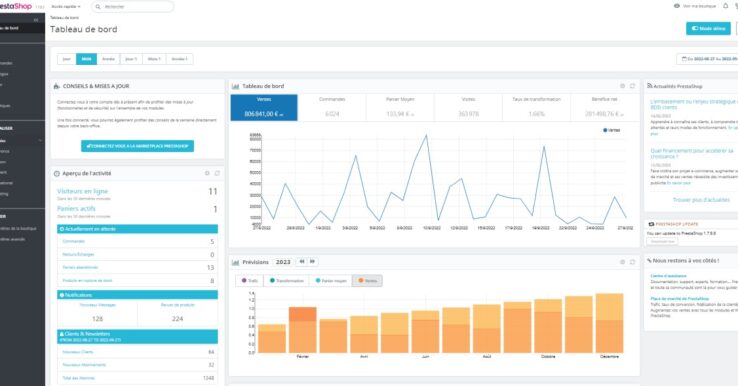Select the Année period tab
This screenshot has width=738, height=386.
pyautogui.click(x=109, y=59)
